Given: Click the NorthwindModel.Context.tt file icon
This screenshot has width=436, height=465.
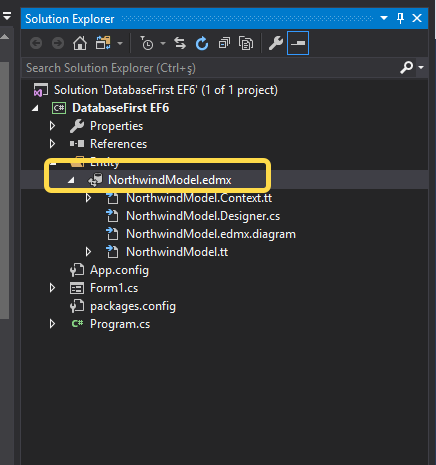Looking at the screenshot, I should tap(112, 198).
